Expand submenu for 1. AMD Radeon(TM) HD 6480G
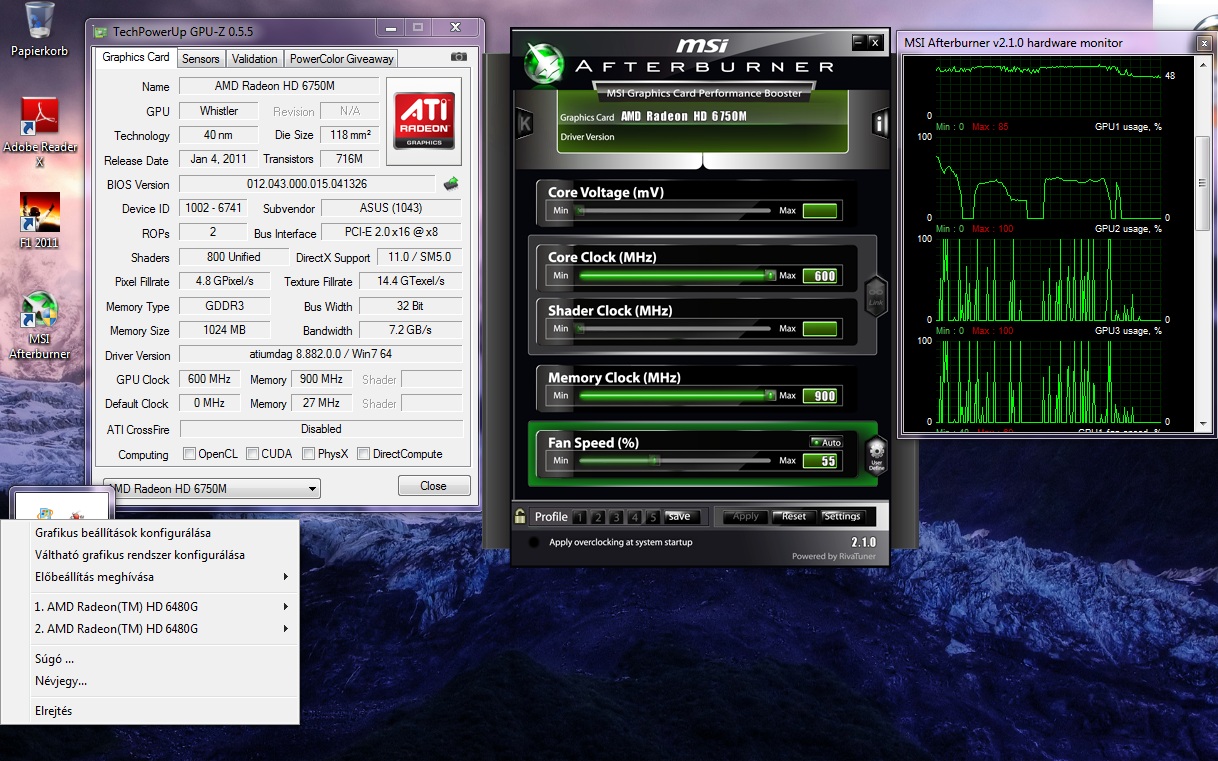1218x761 pixels. [x=150, y=606]
